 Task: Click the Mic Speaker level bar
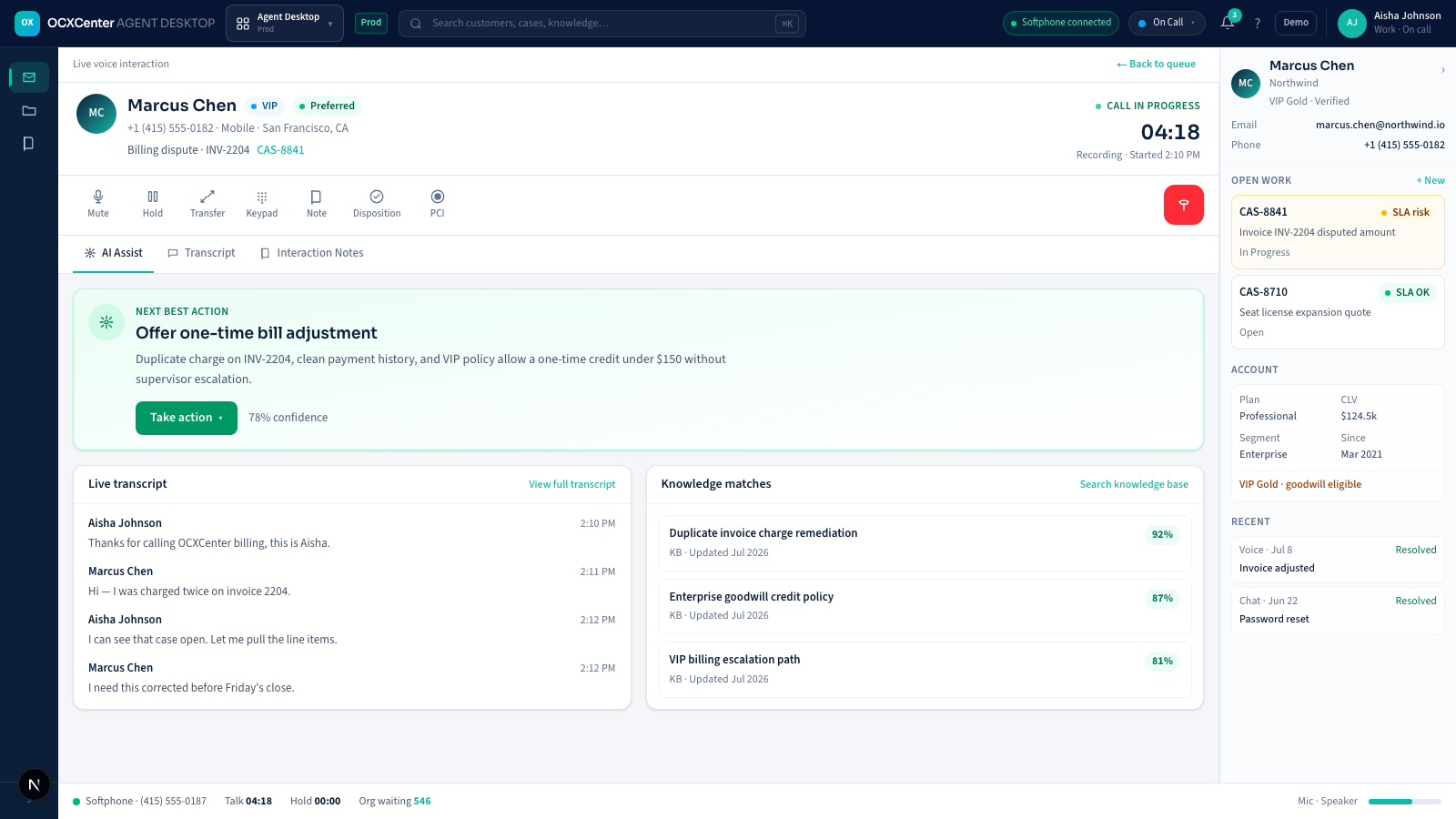[1405, 802]
